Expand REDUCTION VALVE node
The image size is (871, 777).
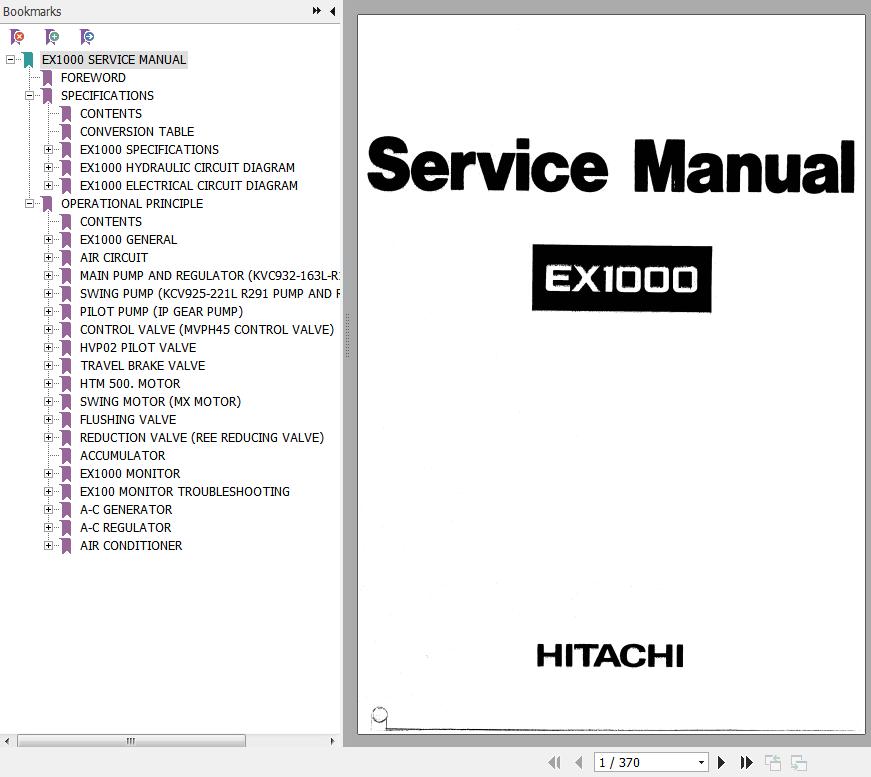pos(48,437)
